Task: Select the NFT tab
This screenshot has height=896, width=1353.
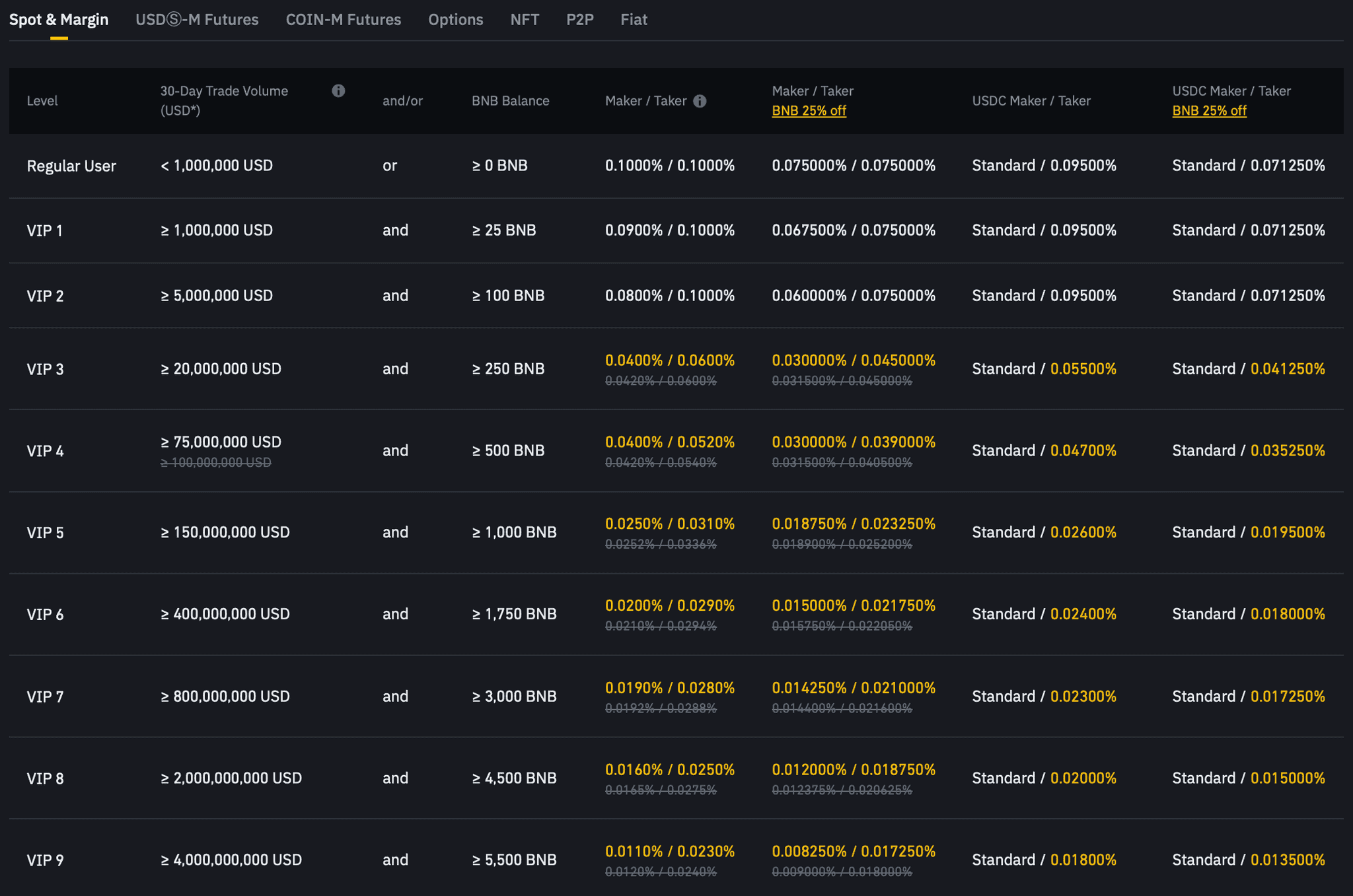Action: click(524, 20)
